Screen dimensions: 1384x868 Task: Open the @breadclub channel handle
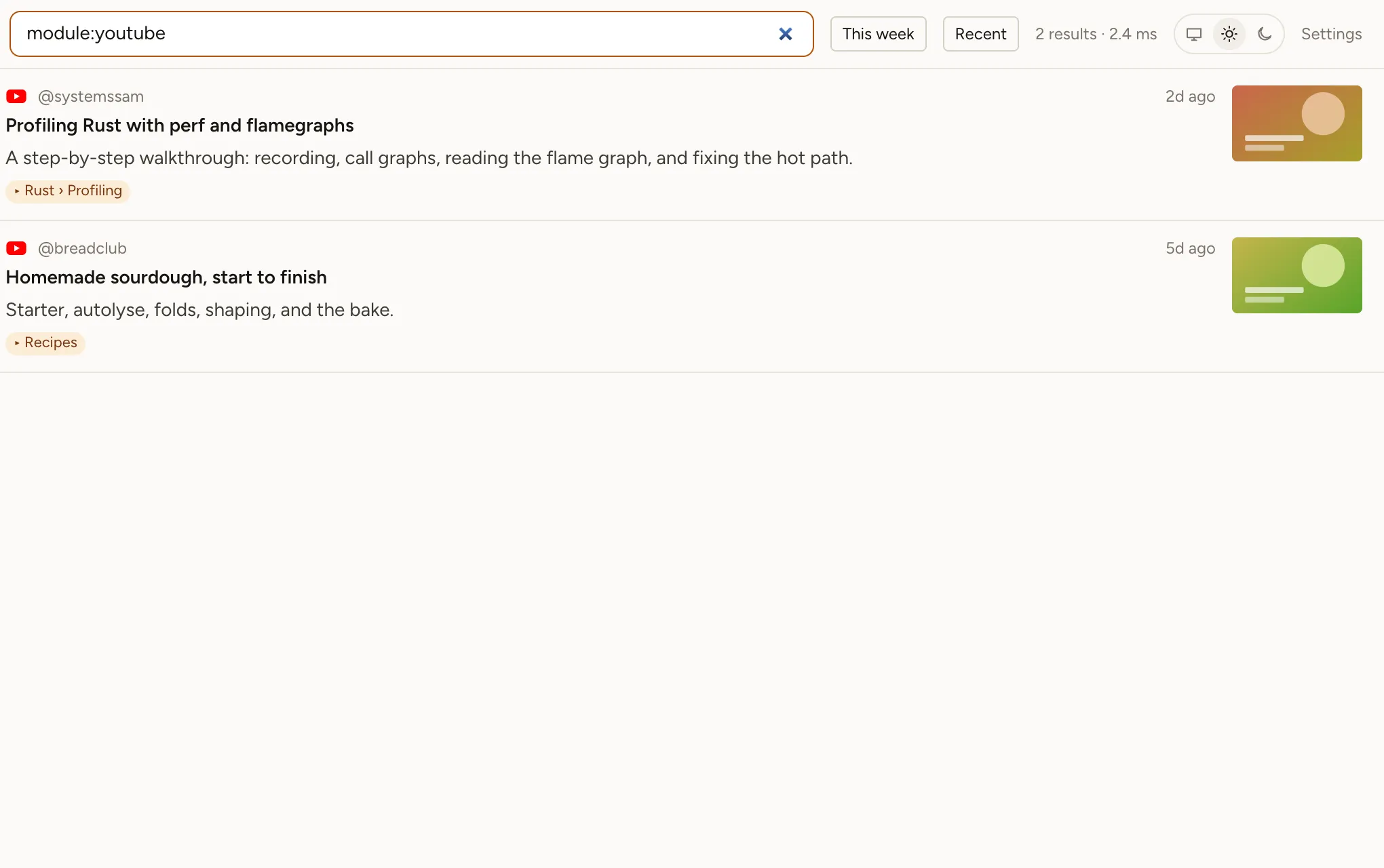[82, 248]
